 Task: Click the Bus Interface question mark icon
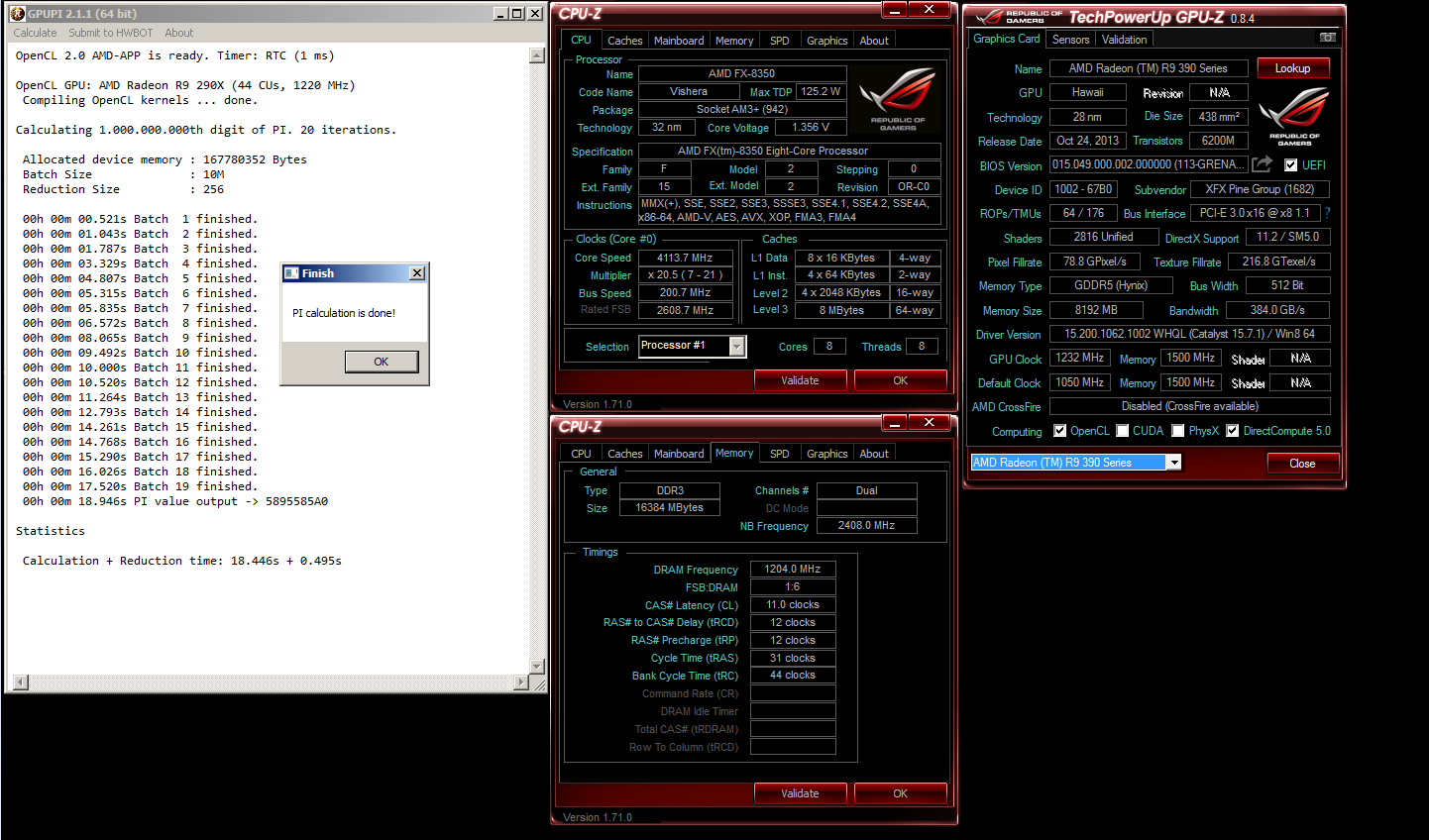coord(1327,213)
